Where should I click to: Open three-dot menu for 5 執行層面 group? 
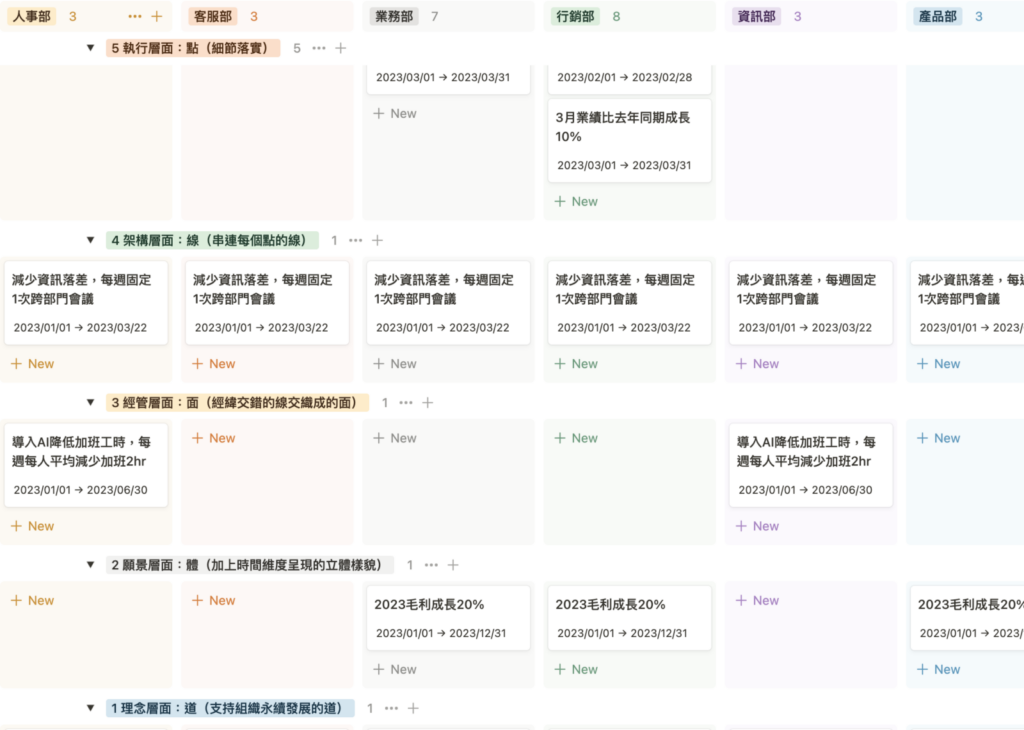click(319, 48)
